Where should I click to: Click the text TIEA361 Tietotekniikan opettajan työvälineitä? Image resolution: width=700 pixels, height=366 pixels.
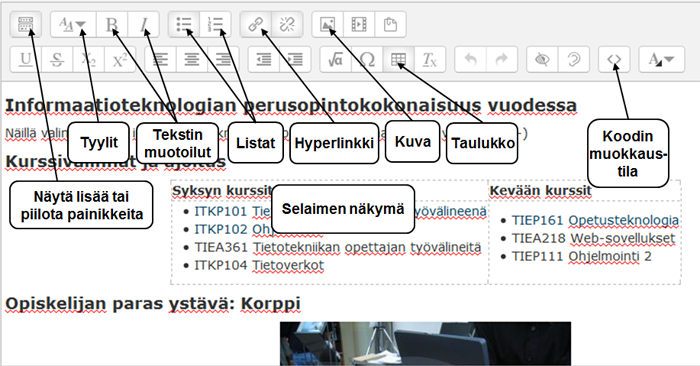(x=338, y=247)
